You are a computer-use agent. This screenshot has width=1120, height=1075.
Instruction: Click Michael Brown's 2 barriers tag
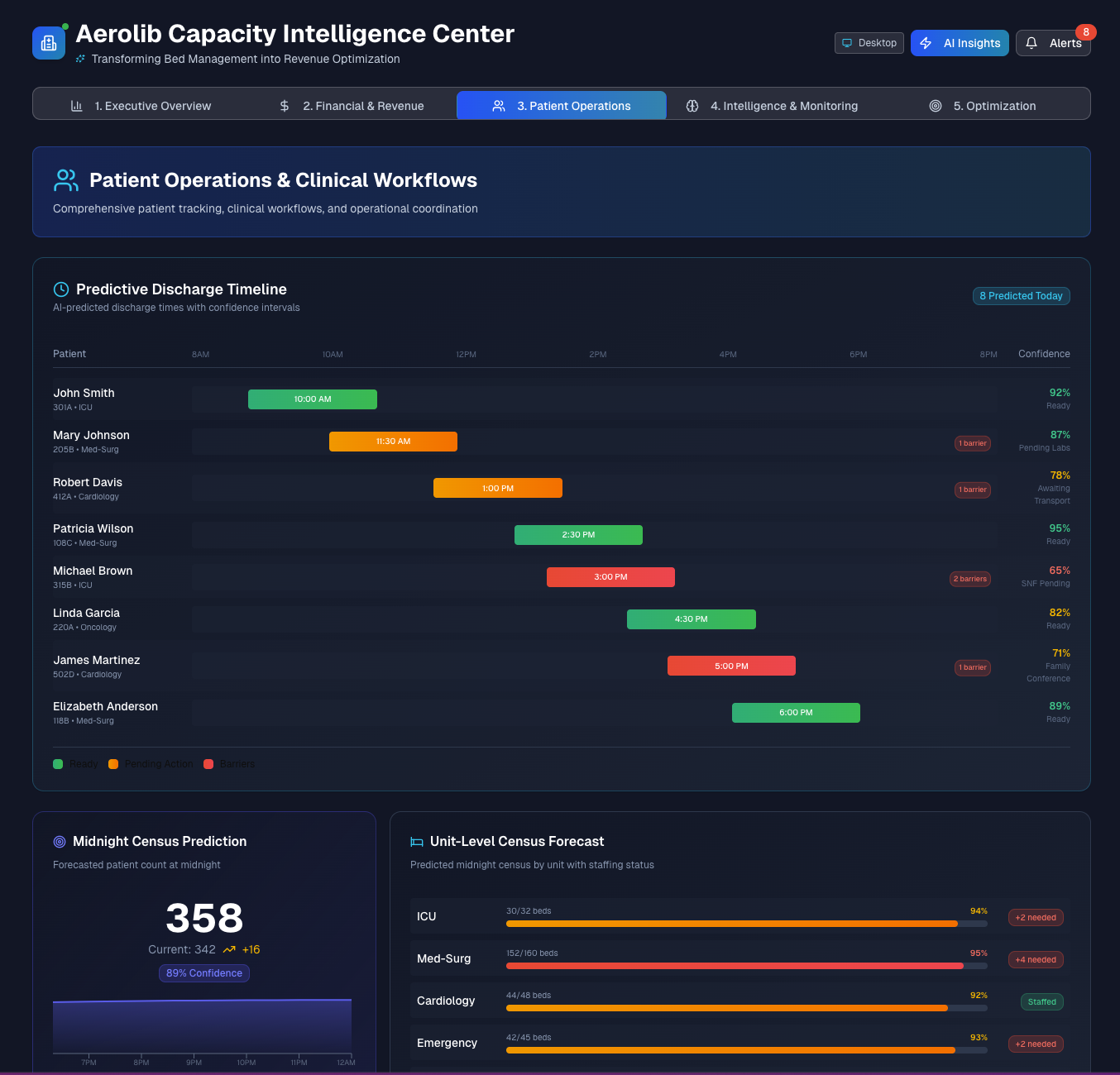pos(969,579)
